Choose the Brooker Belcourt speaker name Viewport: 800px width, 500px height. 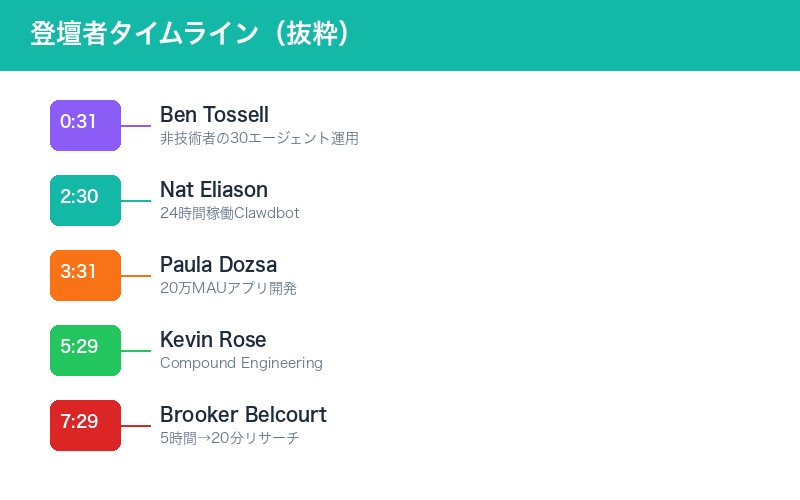click(x=243, y=415)
